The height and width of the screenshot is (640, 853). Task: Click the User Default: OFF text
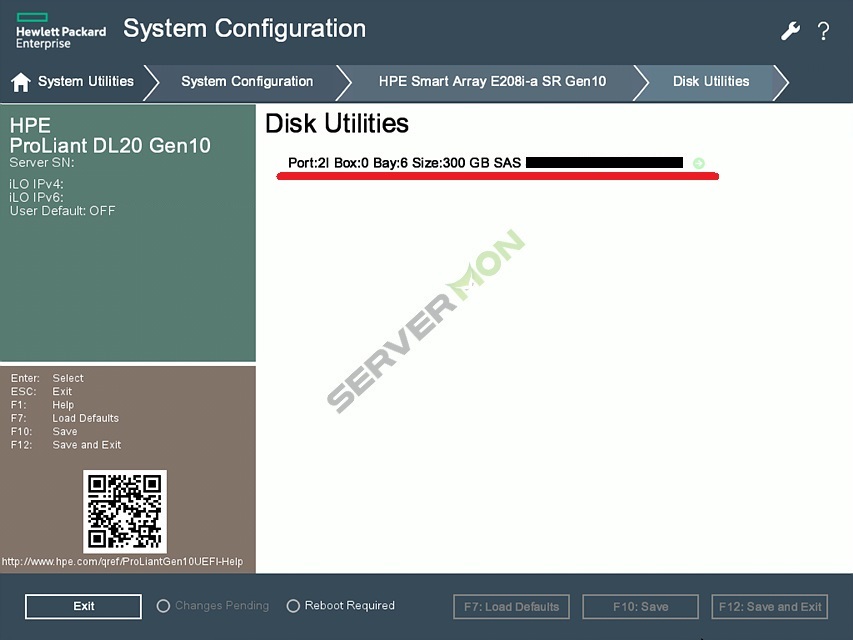tap(63, 211)
